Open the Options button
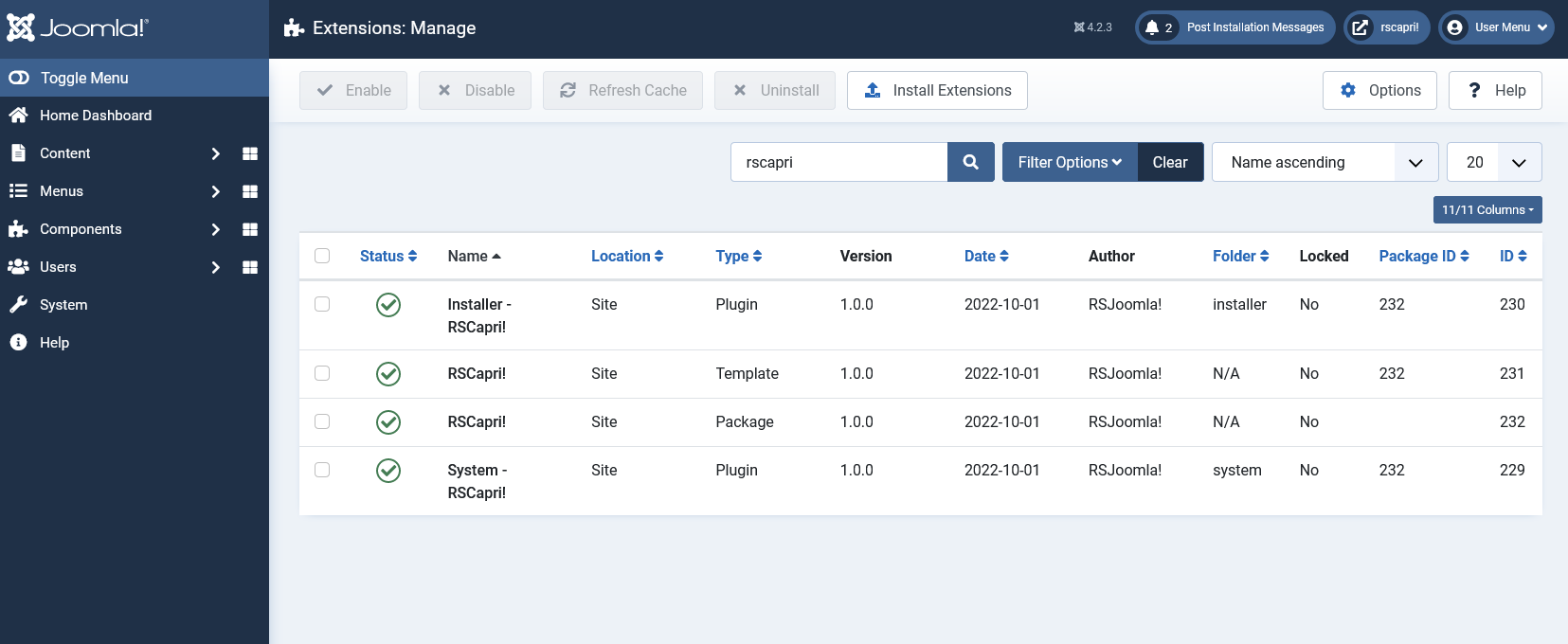The image size is (1568, 644). 1379,90
